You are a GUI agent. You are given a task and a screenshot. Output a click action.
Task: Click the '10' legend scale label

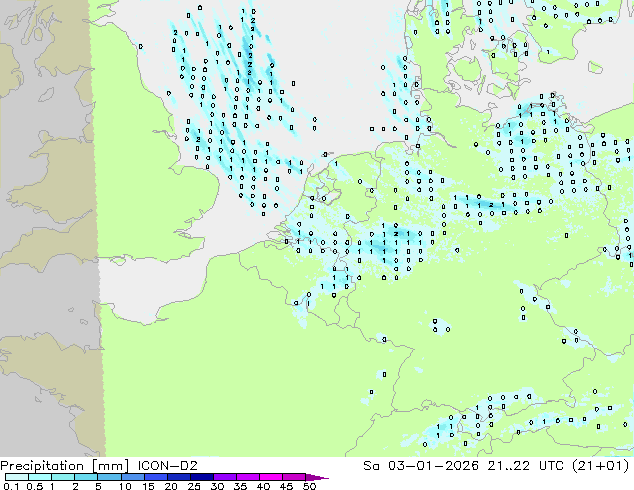pyautogui.click(x=125, y=486)
